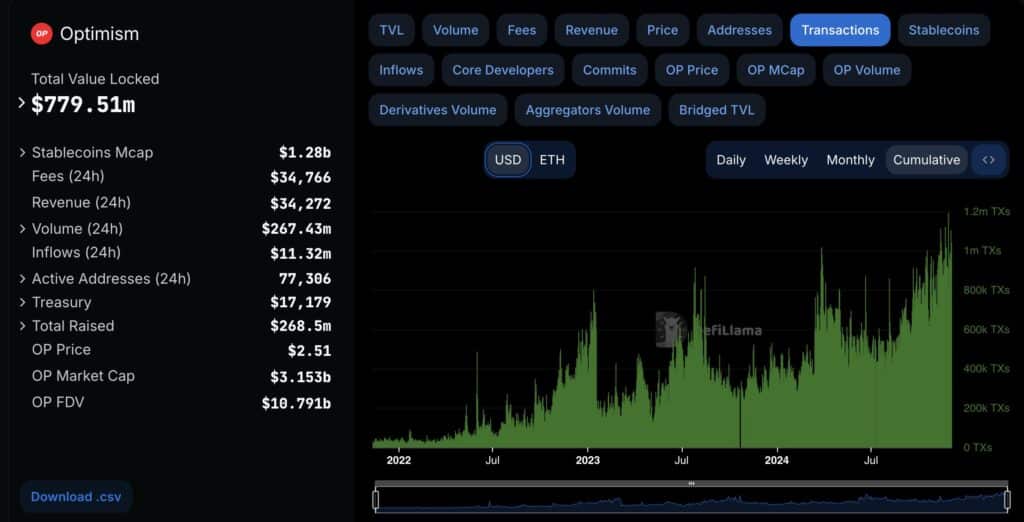1024x522 pixels.
Task: Expand the Active Addresses (24h) row
Action: point(23,279)
